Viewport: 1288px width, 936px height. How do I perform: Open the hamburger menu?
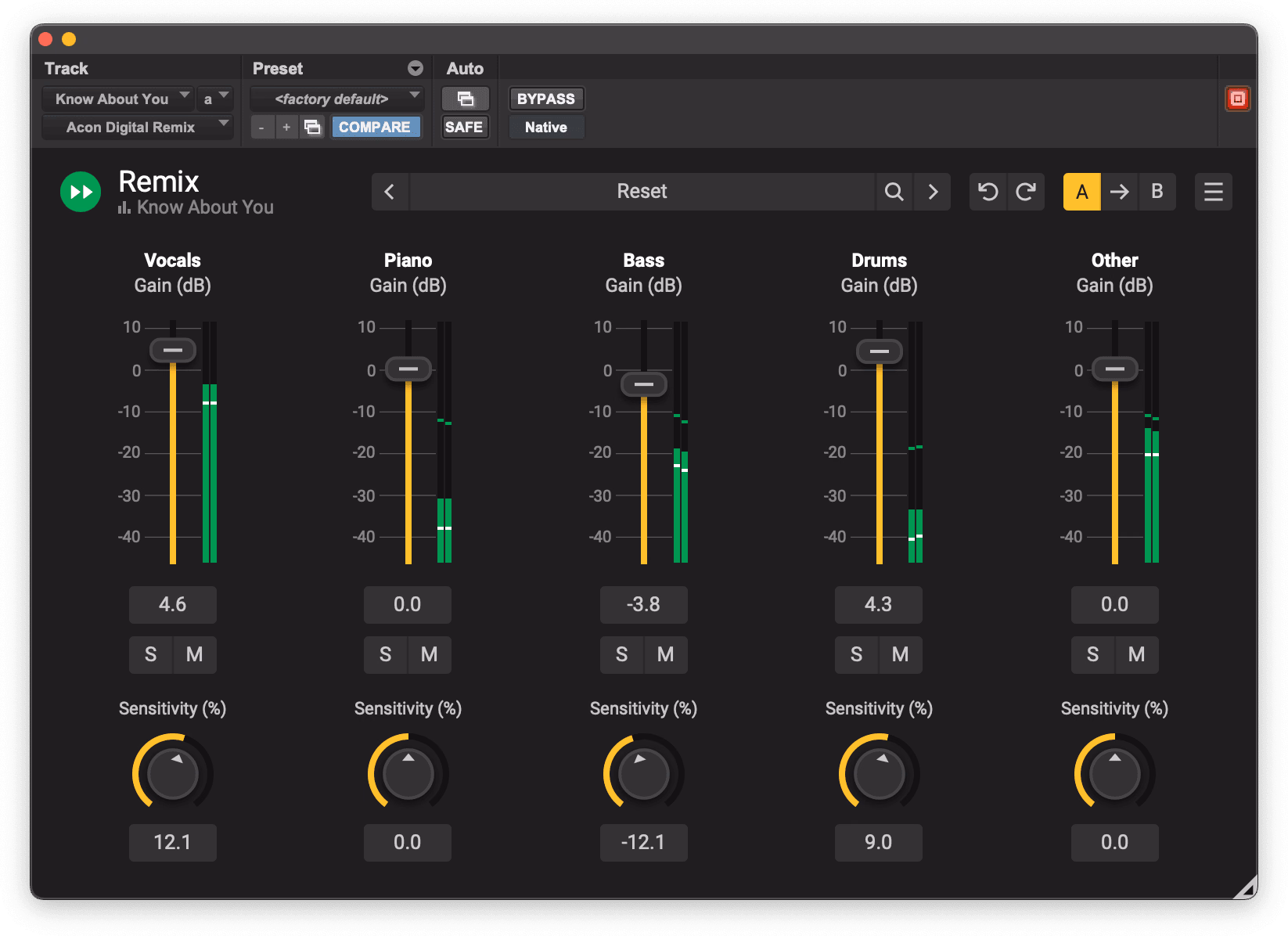tap(1214, 192)
